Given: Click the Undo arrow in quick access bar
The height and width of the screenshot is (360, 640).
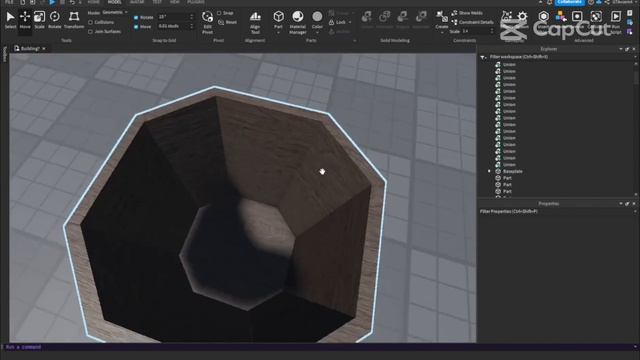Looking at the screenshot, I should tap(72, 2).
